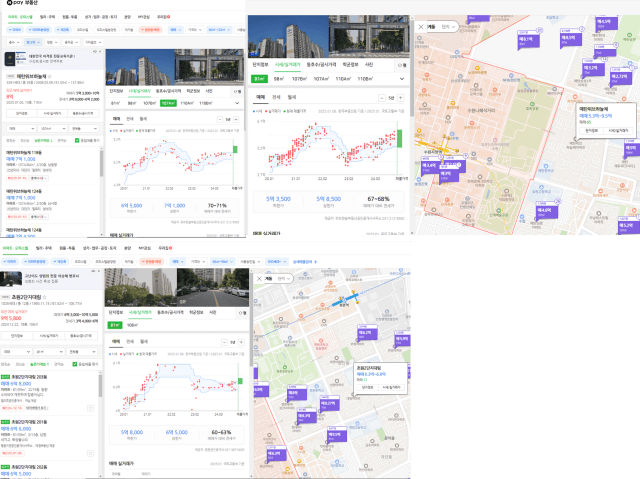Close the ad banner above 매탄위브하늘채 title
The height and width of the screenshot is (479, 640).
coord(99,51)
